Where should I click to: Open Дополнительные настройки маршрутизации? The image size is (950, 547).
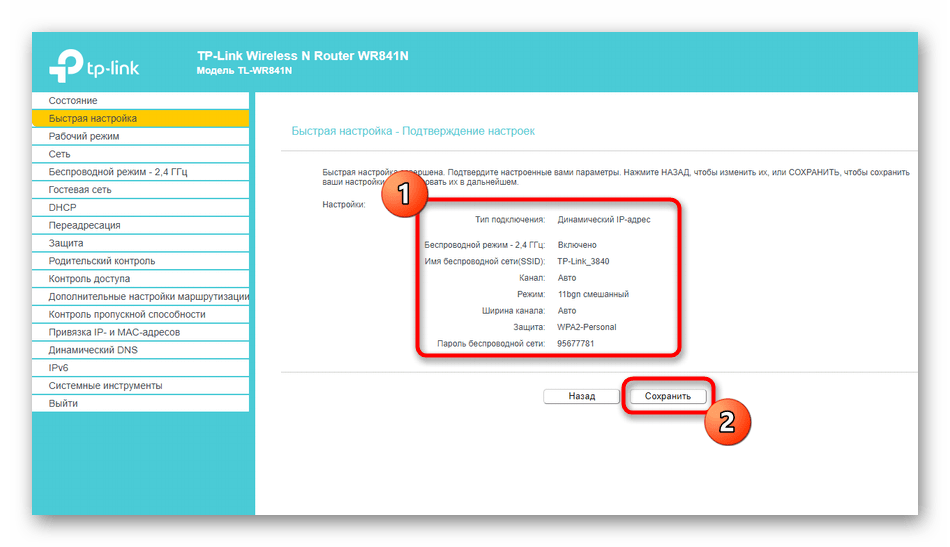pyautogui.click(x=148, y=297)
